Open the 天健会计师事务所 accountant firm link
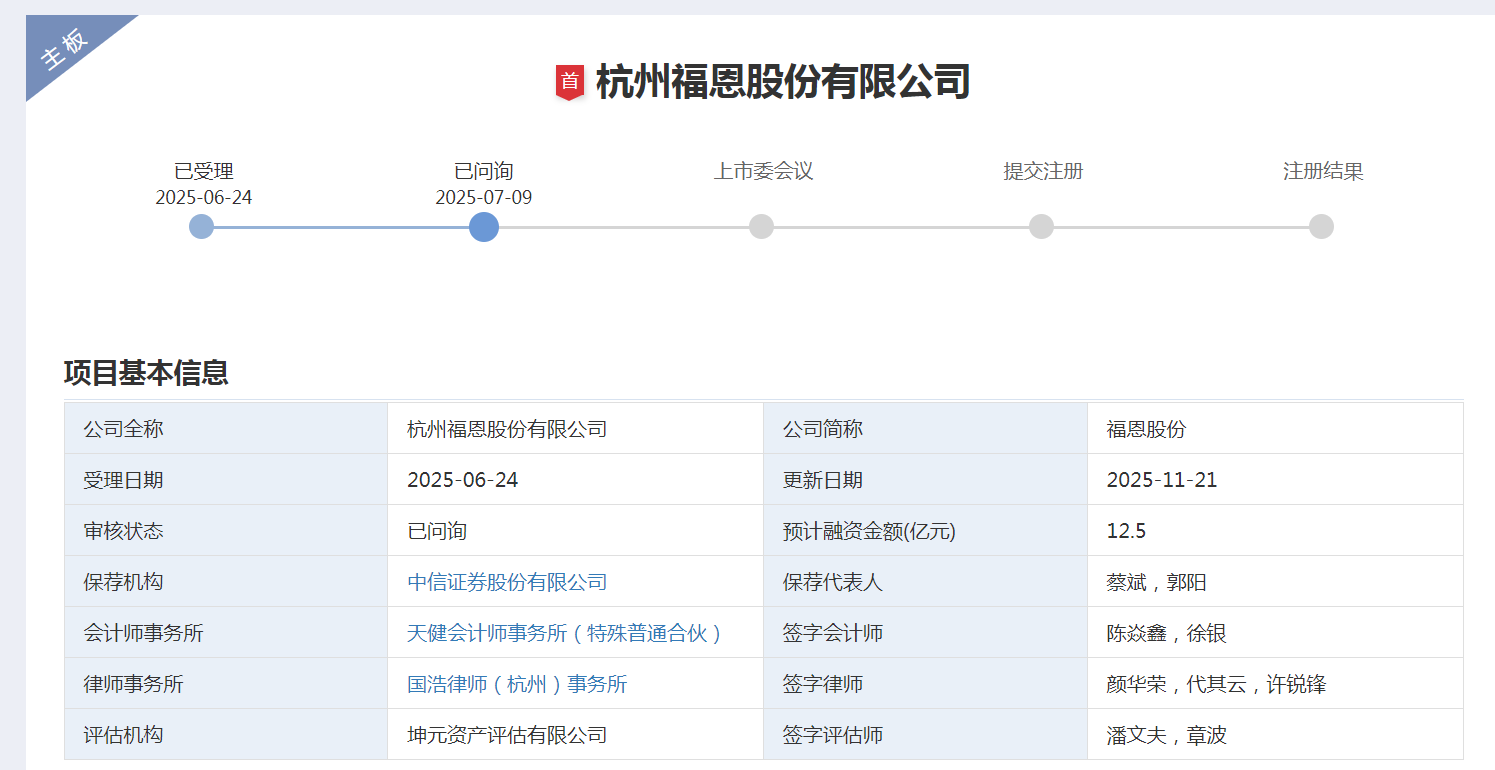Screen dimensions: 1495x770 click(563, 632)
